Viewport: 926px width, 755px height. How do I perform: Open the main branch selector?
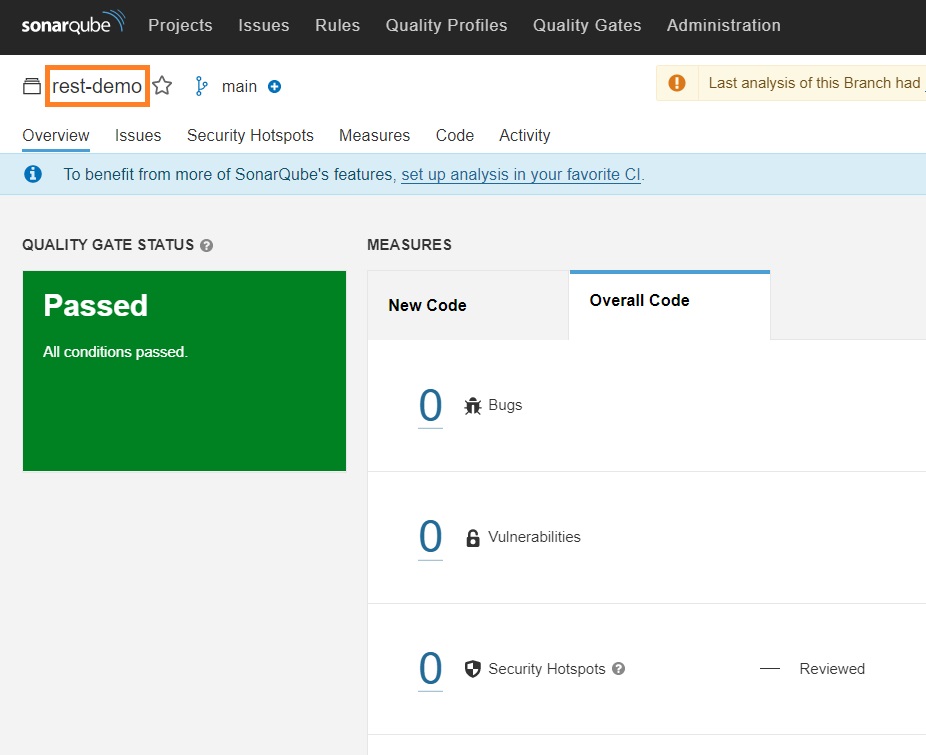[x=239, y=86]
